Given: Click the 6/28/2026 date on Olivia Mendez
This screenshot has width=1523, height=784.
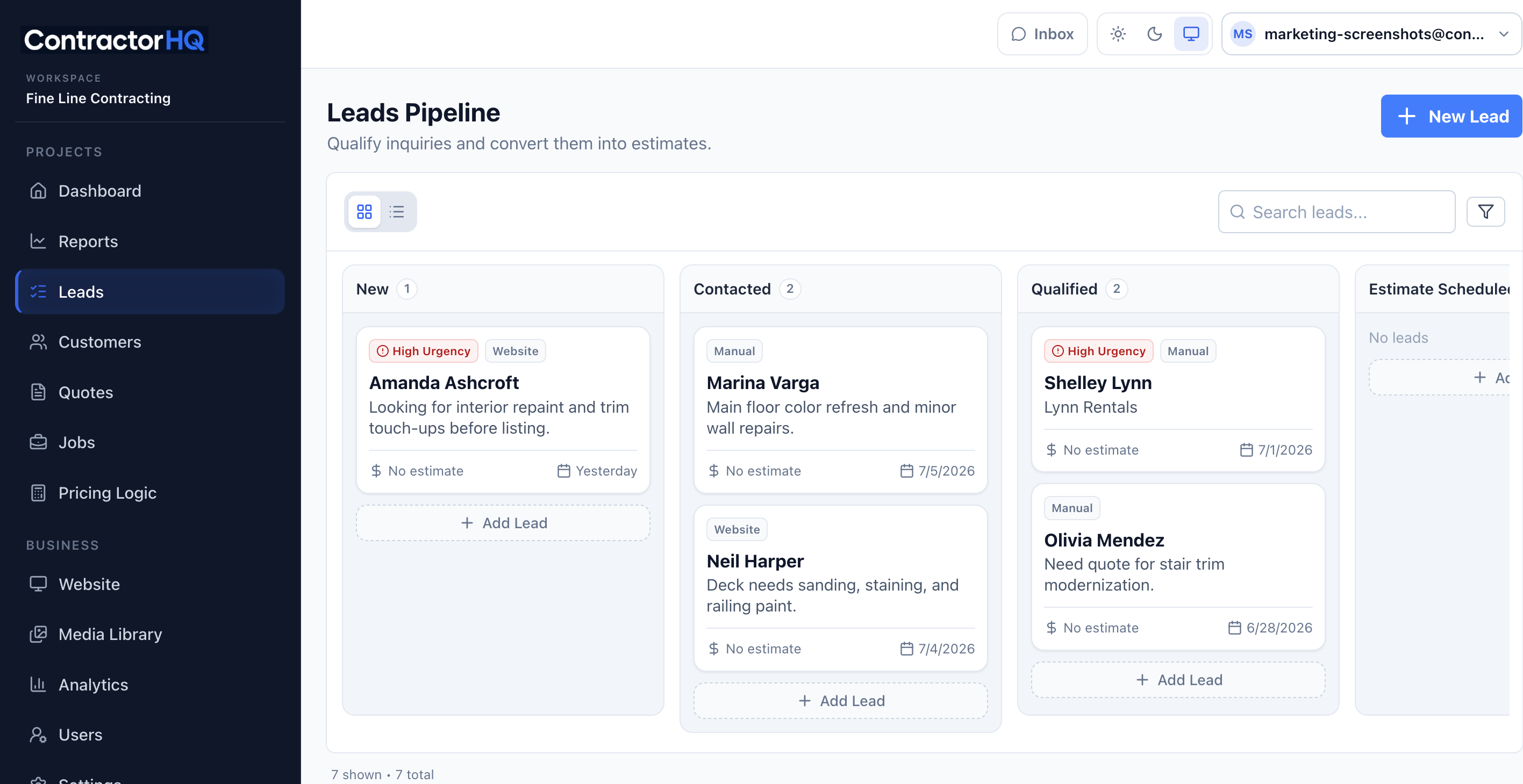Looking at the screenshot, I should 1270,628.
